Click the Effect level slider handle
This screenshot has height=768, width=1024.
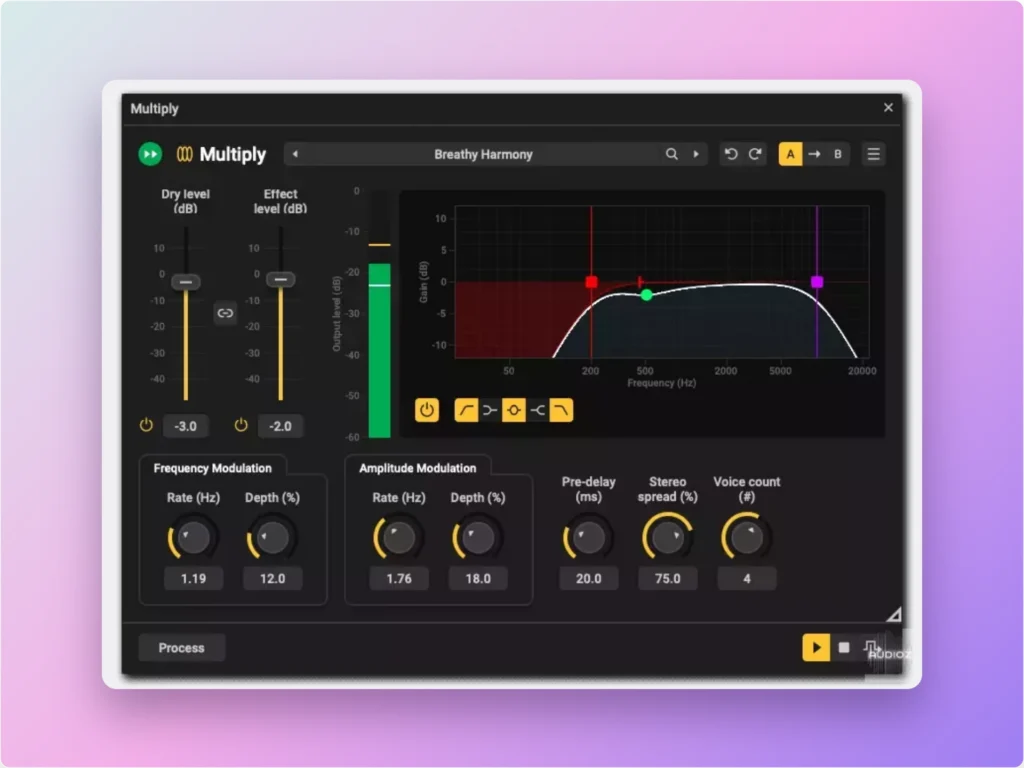(281, 279)
